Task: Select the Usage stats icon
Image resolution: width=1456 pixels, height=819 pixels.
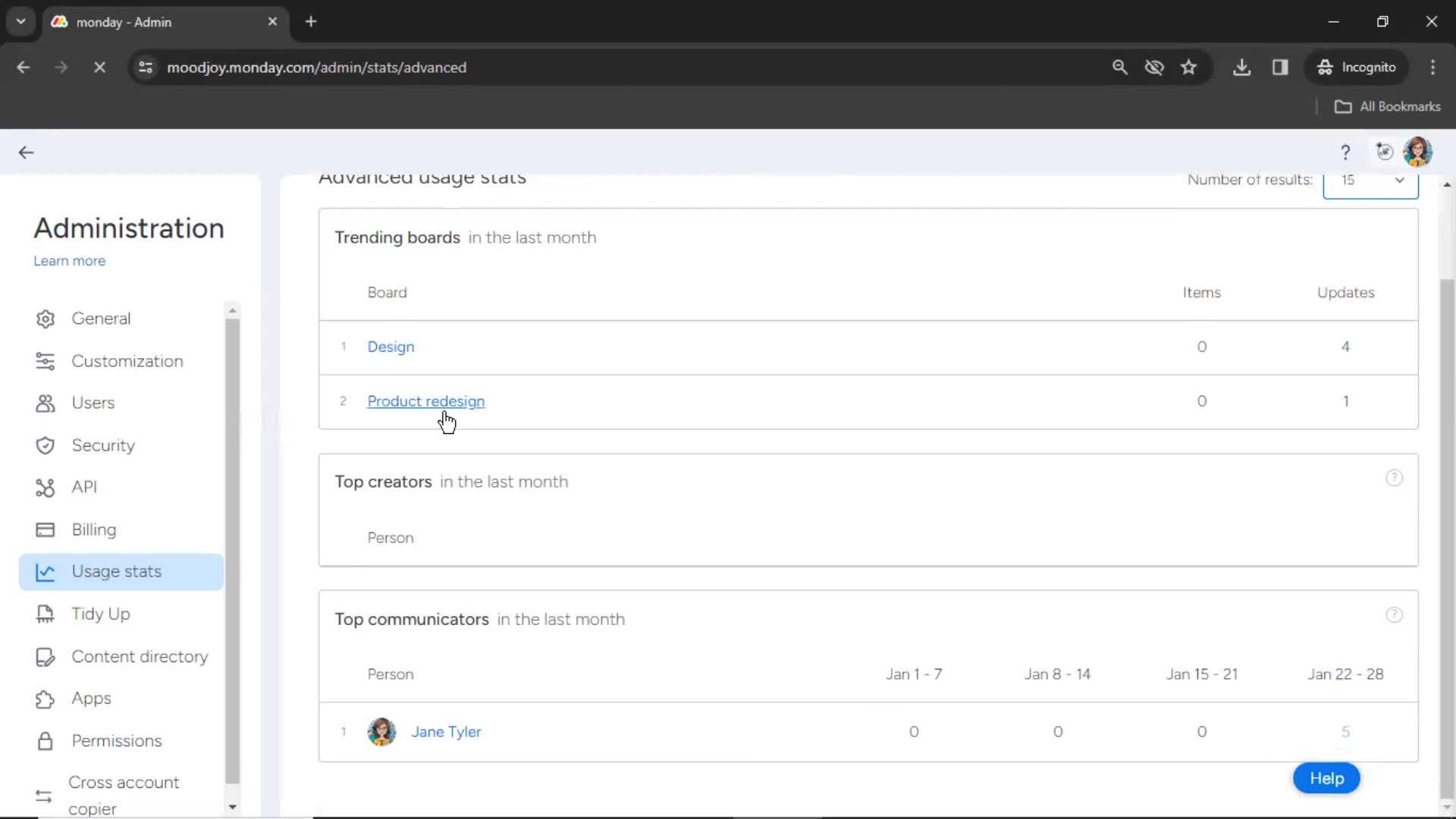Action: (x=44, y=571)
